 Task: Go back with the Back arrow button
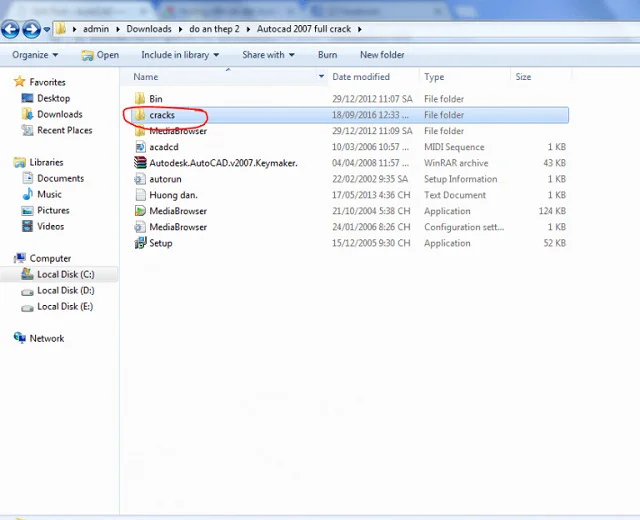pyautogui.click(x=10, y=29)
